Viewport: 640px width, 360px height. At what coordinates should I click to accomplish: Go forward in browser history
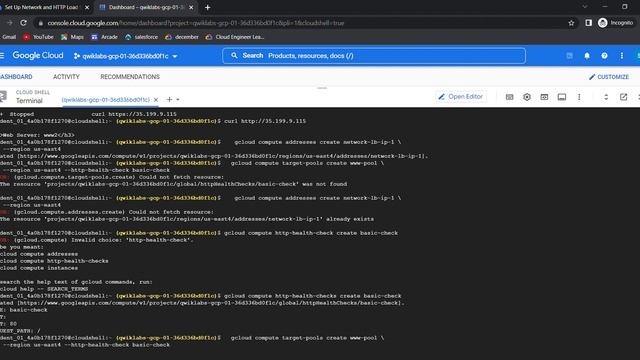[x=9, y=23]
